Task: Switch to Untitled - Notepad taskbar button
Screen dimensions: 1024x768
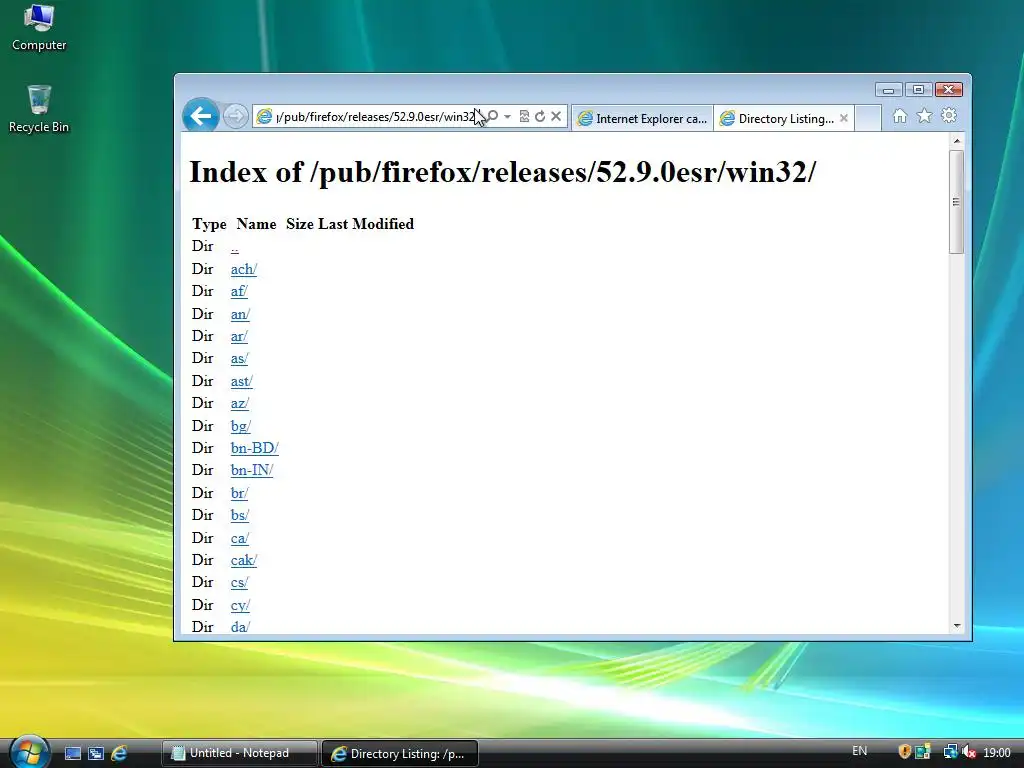Action: point(240,753)
